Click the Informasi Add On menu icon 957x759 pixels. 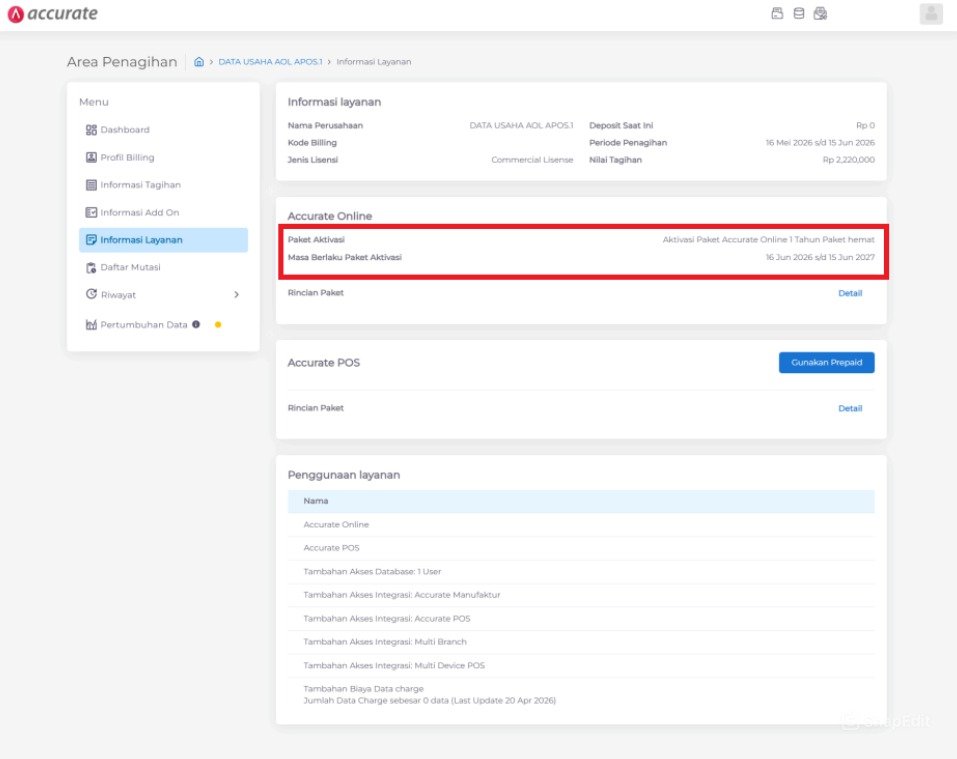(x=91, y=212)
